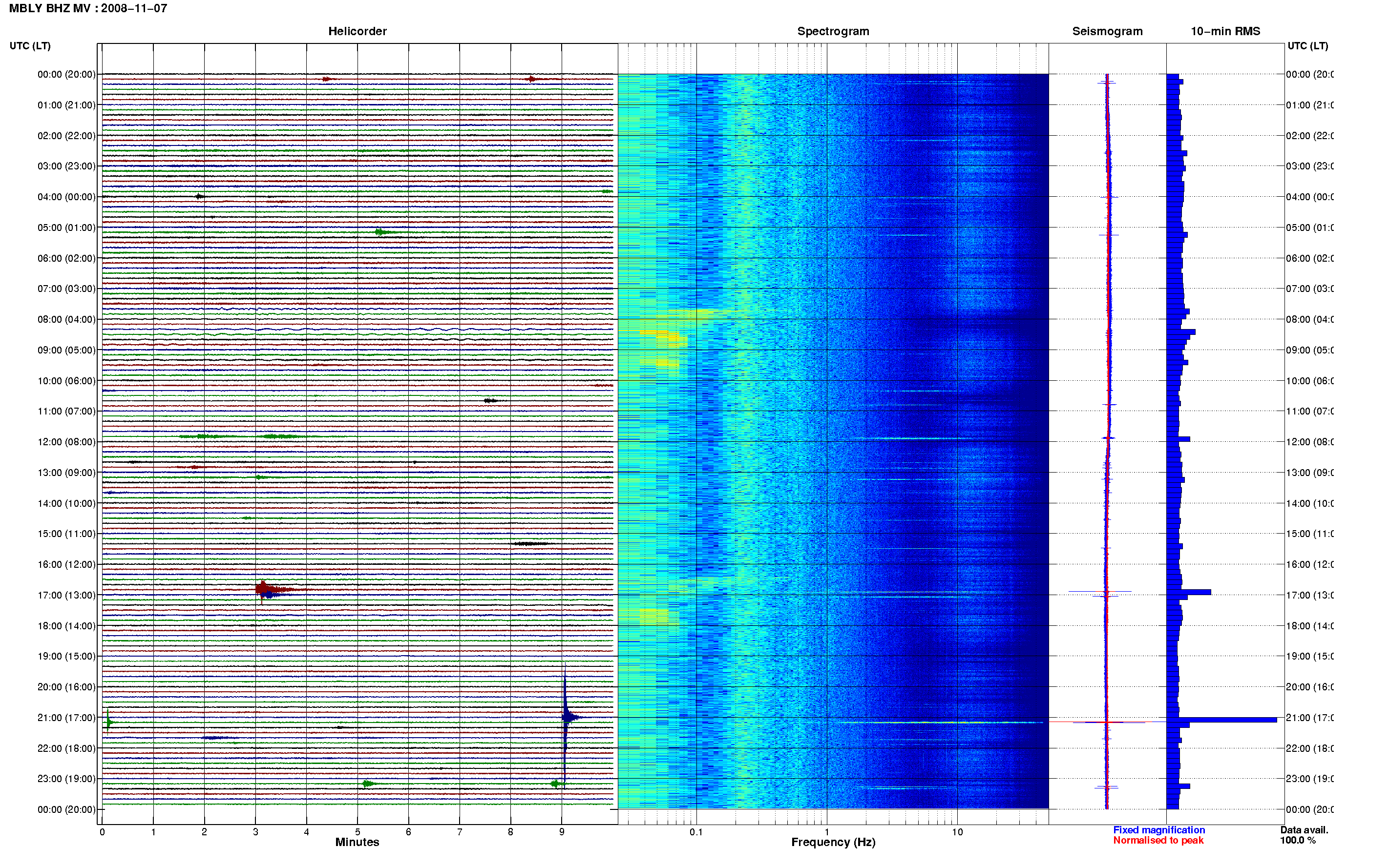Viewport: 1389px width, 868px height.
Task: Click the title 'MBLY BHZ MV : 2008-11-07'
Action: (88, 8)
